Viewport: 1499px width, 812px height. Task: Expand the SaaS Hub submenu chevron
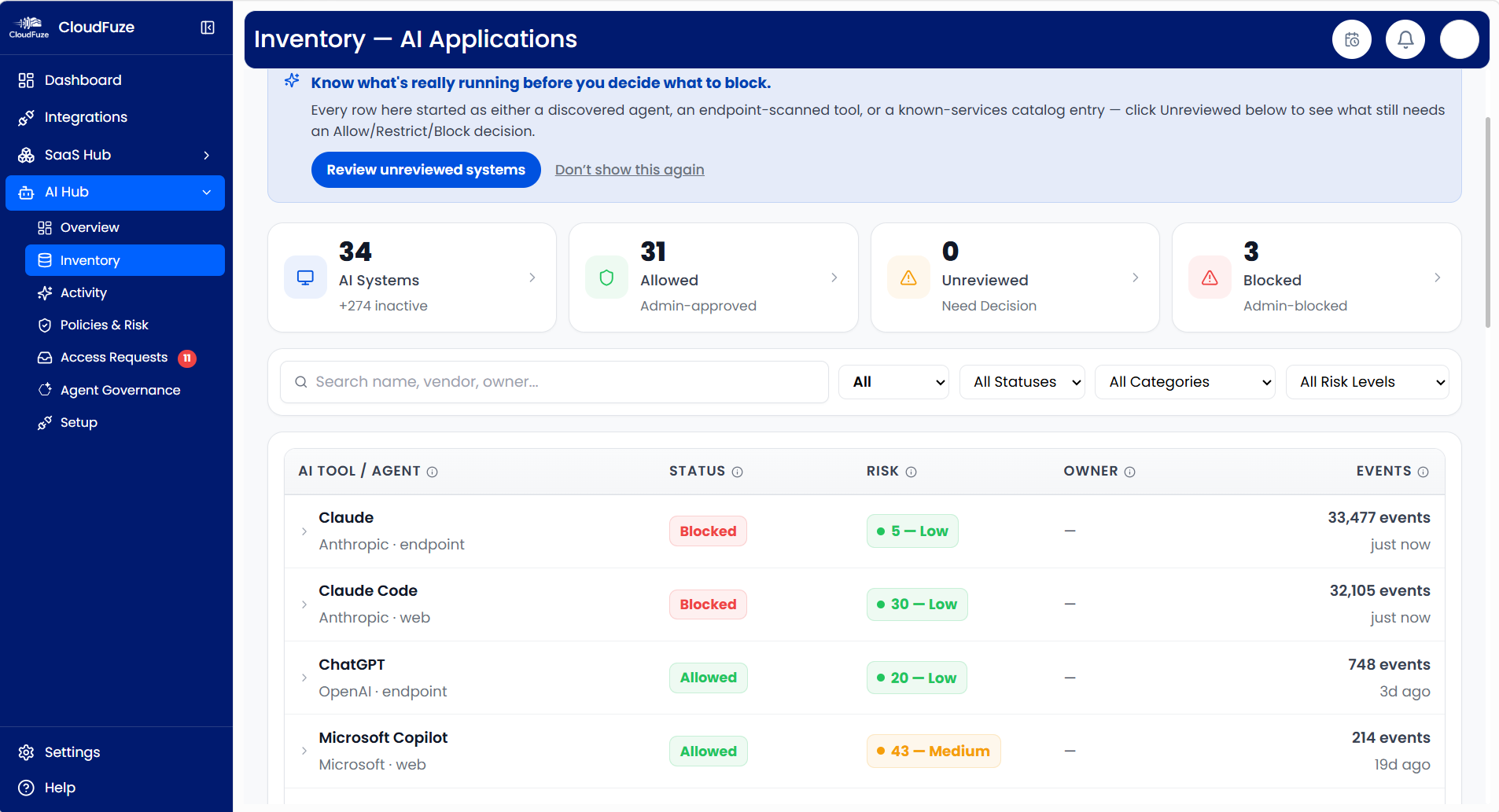(x=207, y=156)
